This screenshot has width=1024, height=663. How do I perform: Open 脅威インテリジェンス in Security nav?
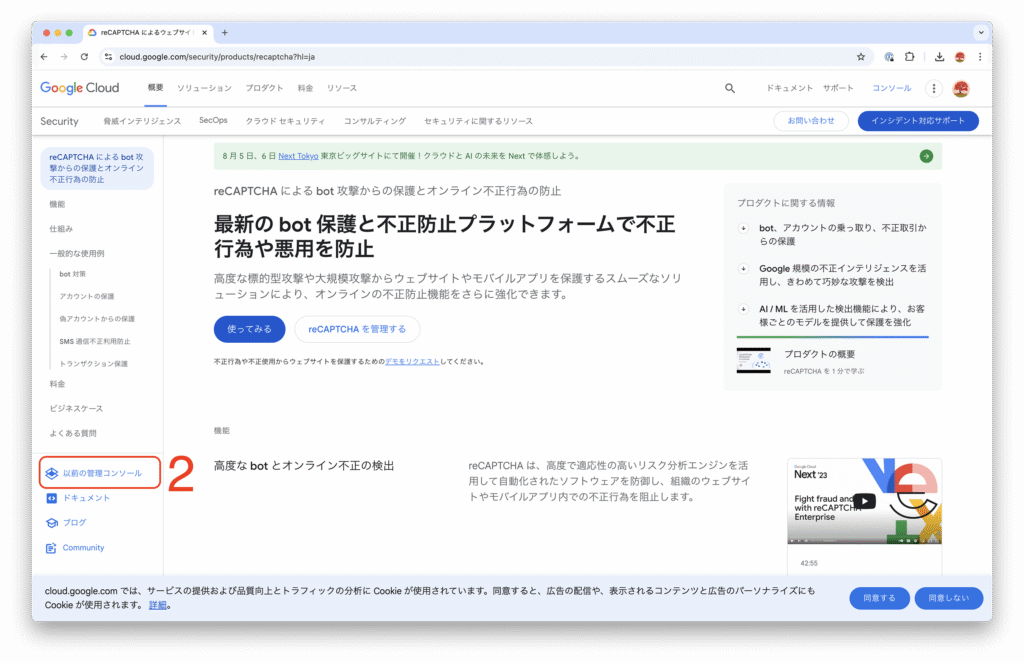(x=142, y=121)
